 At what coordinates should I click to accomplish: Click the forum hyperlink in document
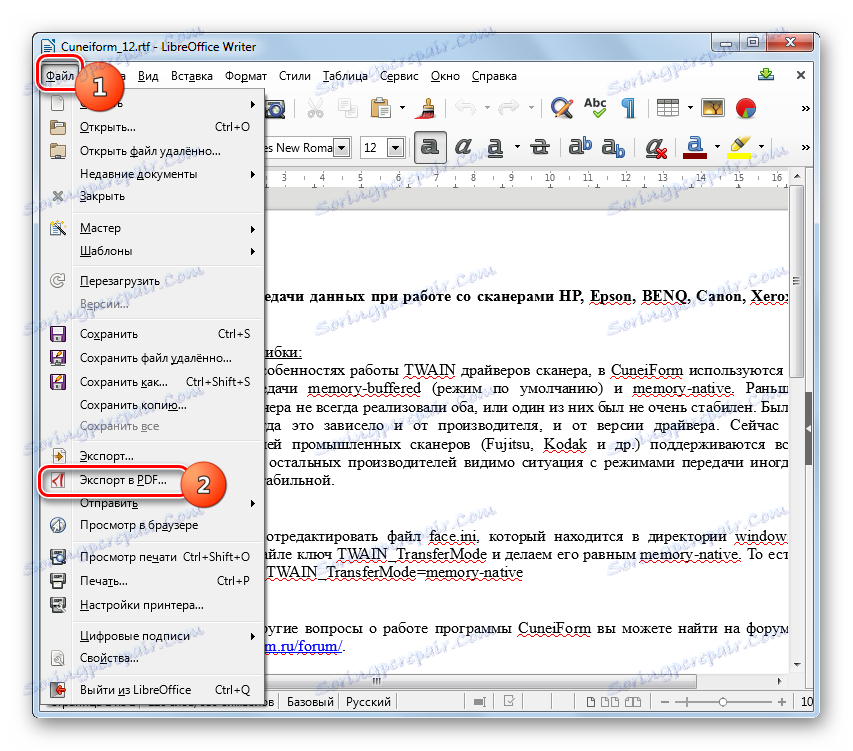tap(304, 646)
